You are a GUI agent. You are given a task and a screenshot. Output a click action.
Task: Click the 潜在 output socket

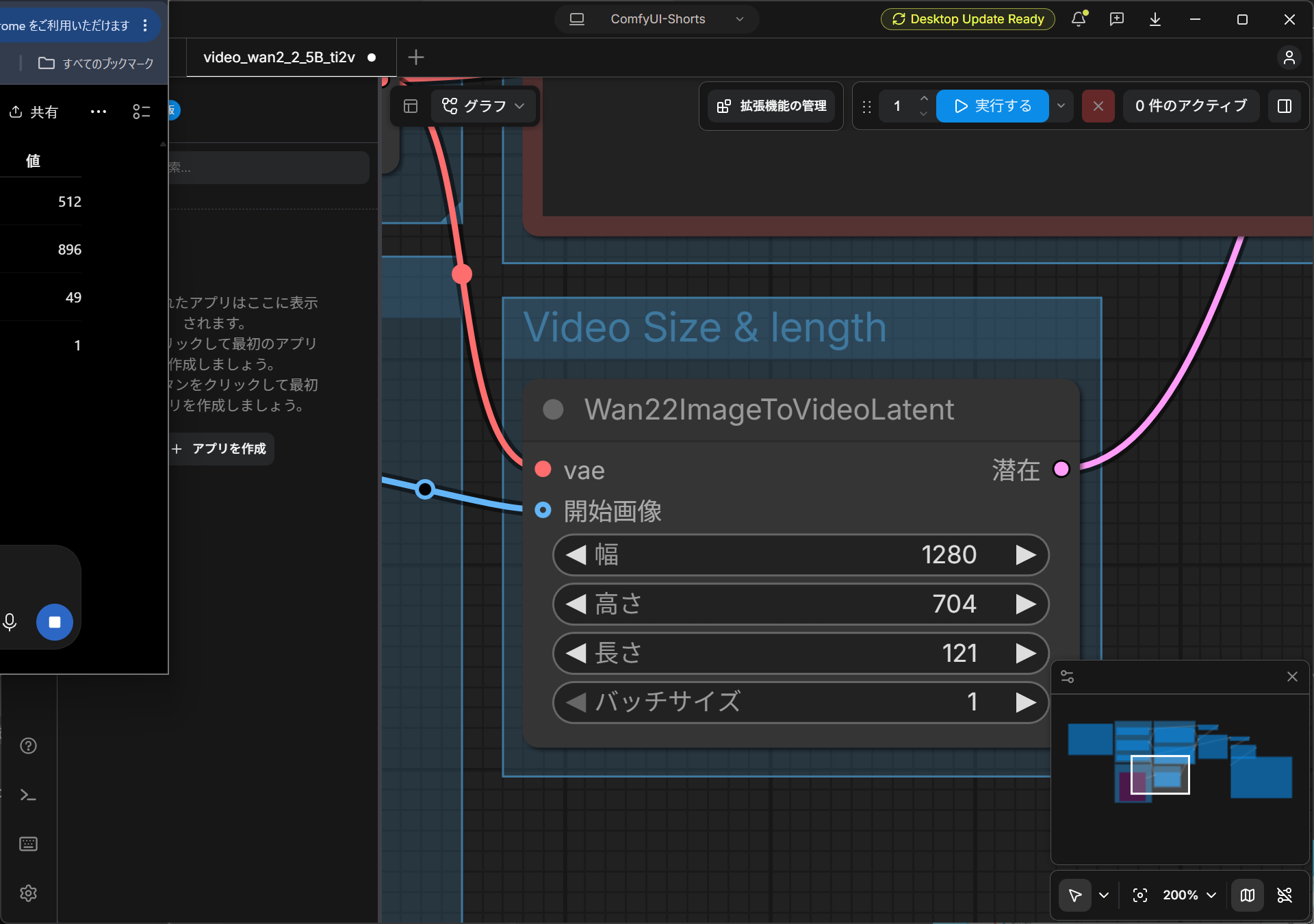pyautogui.click(x=1061, y=470)
